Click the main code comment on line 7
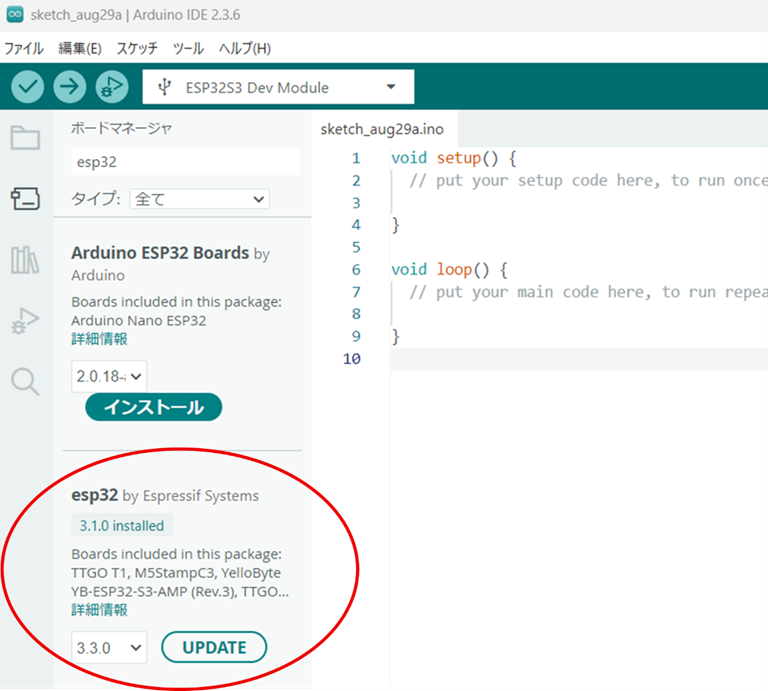Image resolution: width=768 pixels, height=691 pixels. (588, 292)
